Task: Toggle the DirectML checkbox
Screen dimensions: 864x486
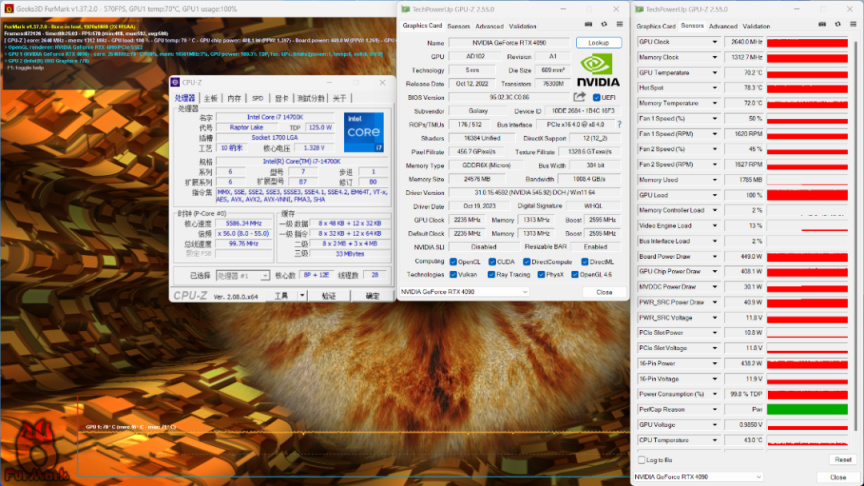Action: coord(585,262)
